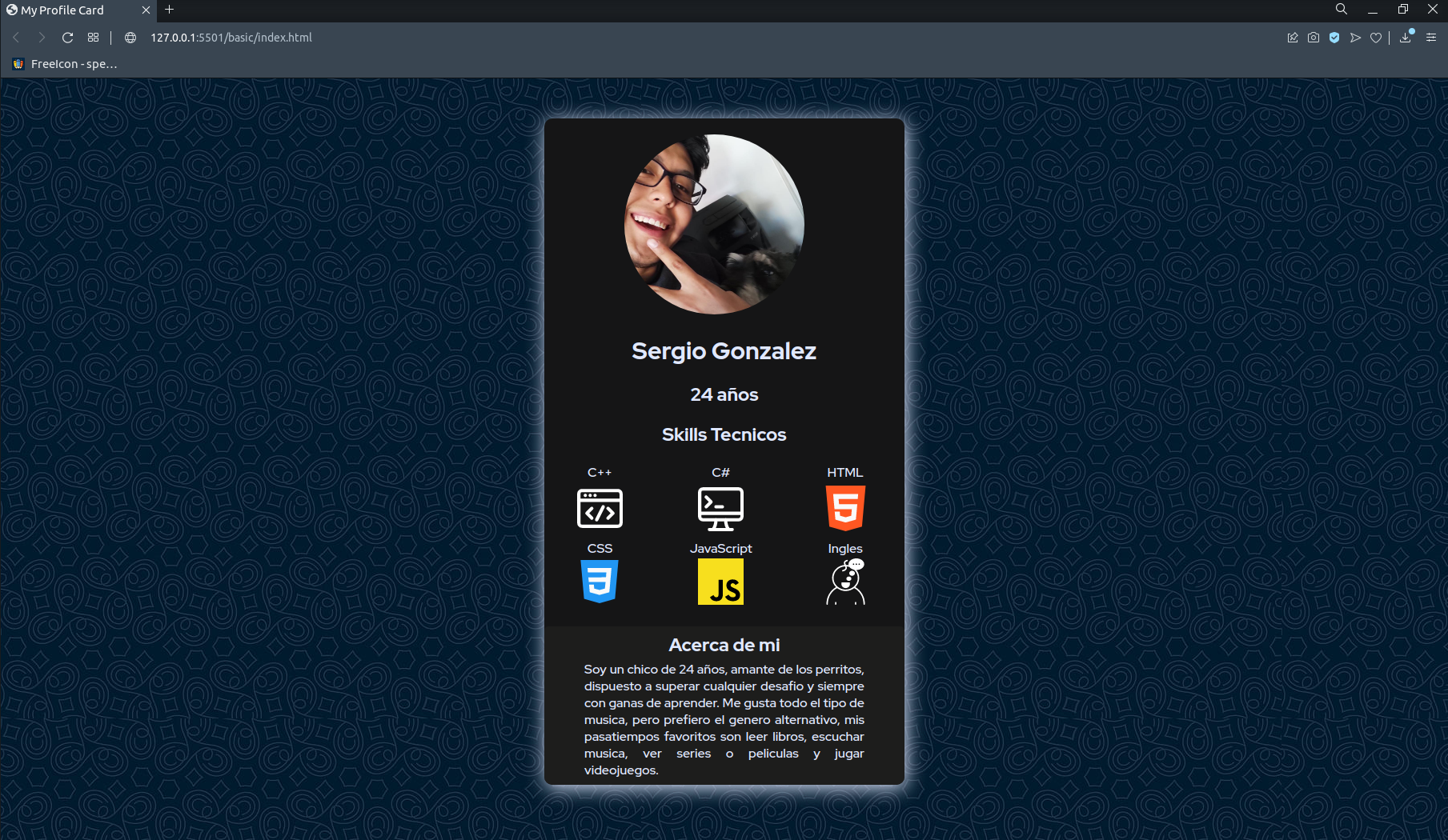Go back with the back arrow
The height and width of the screenshot is (840, 1448).
click(x=16, y=37)
